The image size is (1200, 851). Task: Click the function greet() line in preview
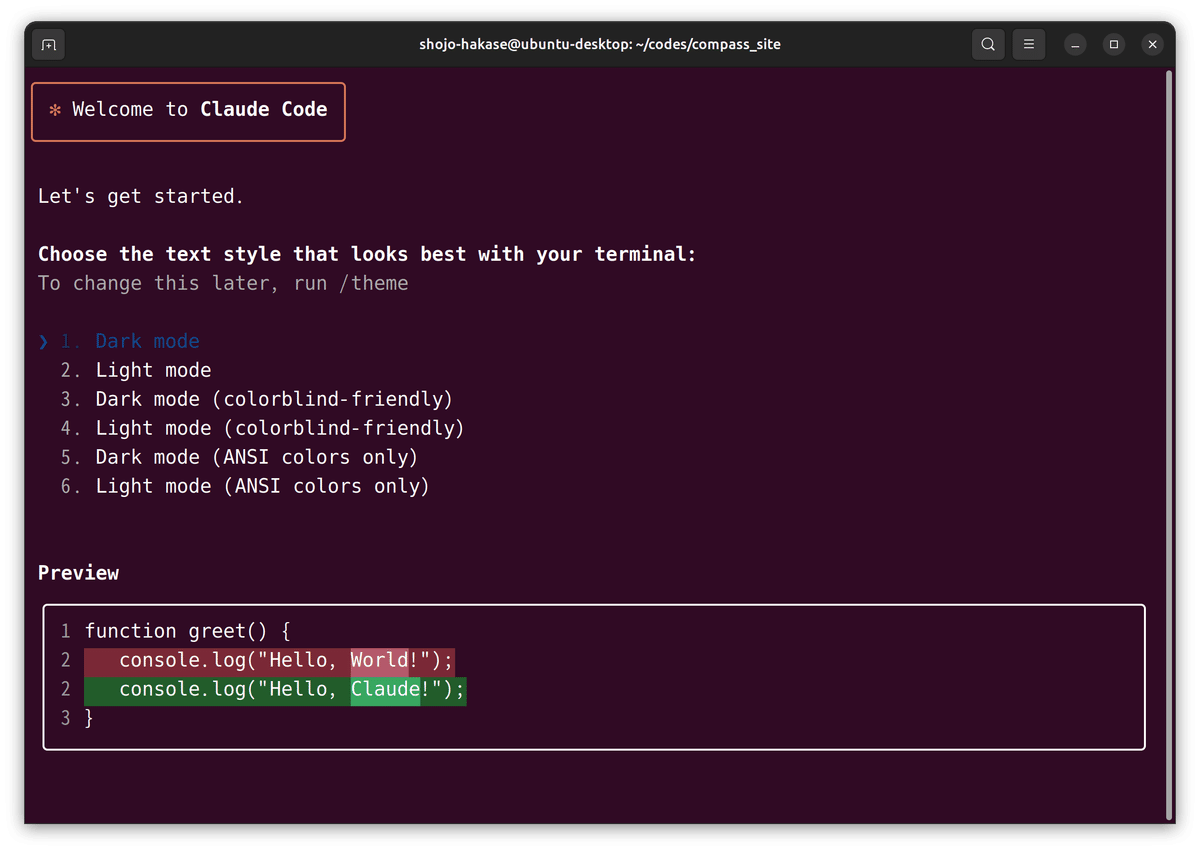click(x=187, y=632)
